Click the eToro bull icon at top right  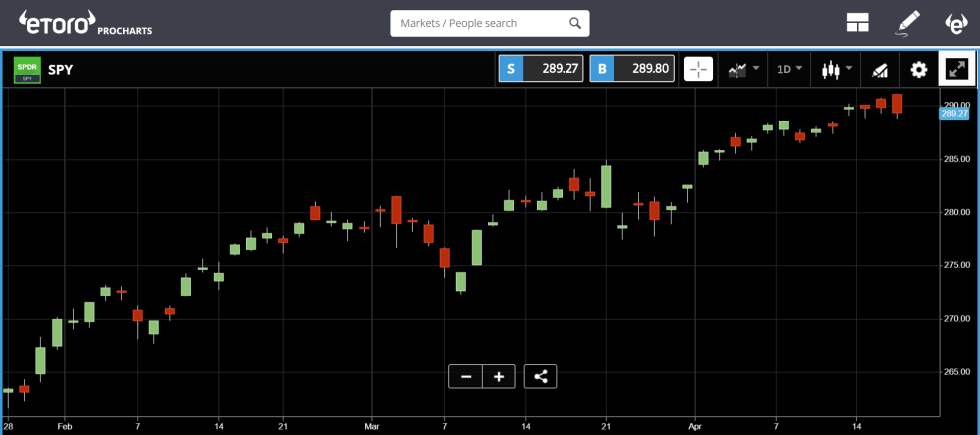(956, 22)
